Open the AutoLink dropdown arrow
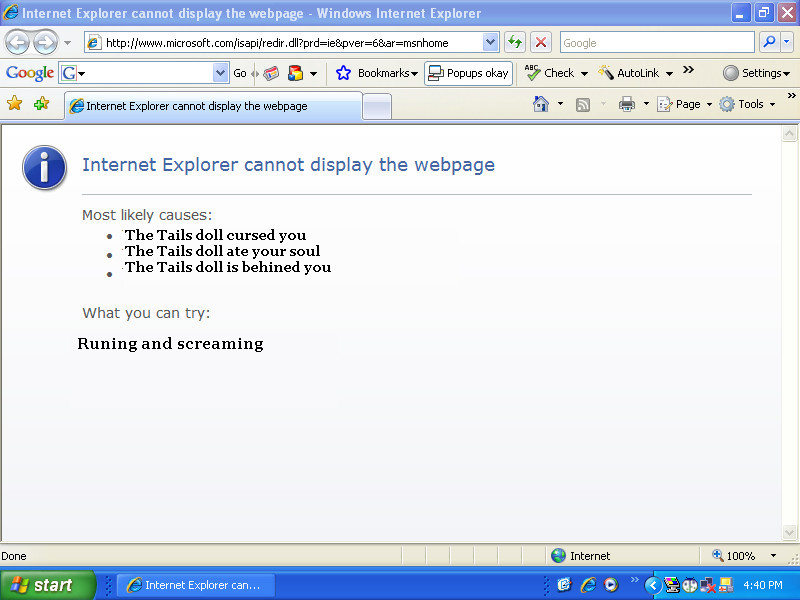Screen dimensions: 800x600 point(669,73)
